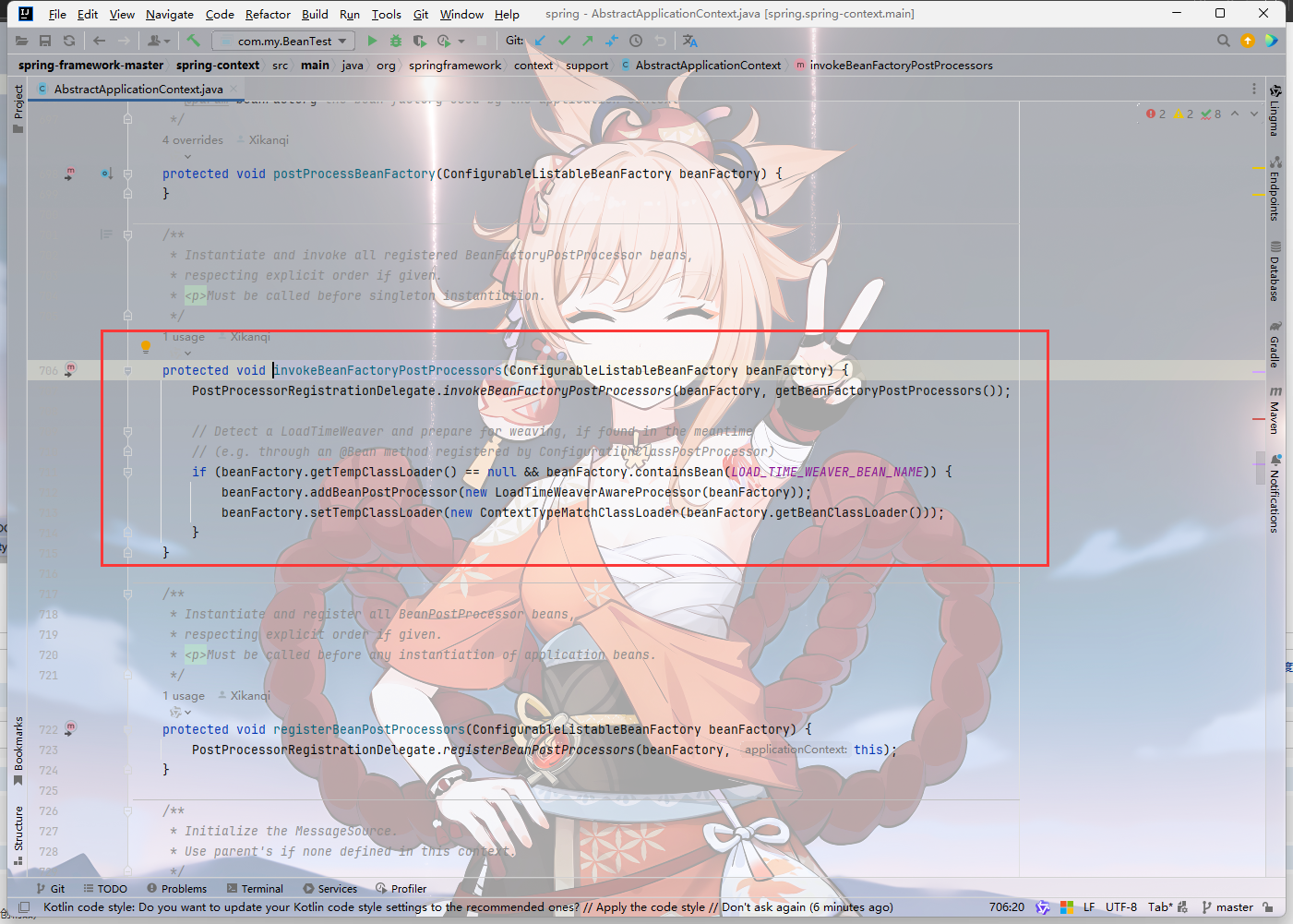Screen dimensions: 1293x924
Task: Close the AbstractApplicationContext.java tab
Action: 234,89
